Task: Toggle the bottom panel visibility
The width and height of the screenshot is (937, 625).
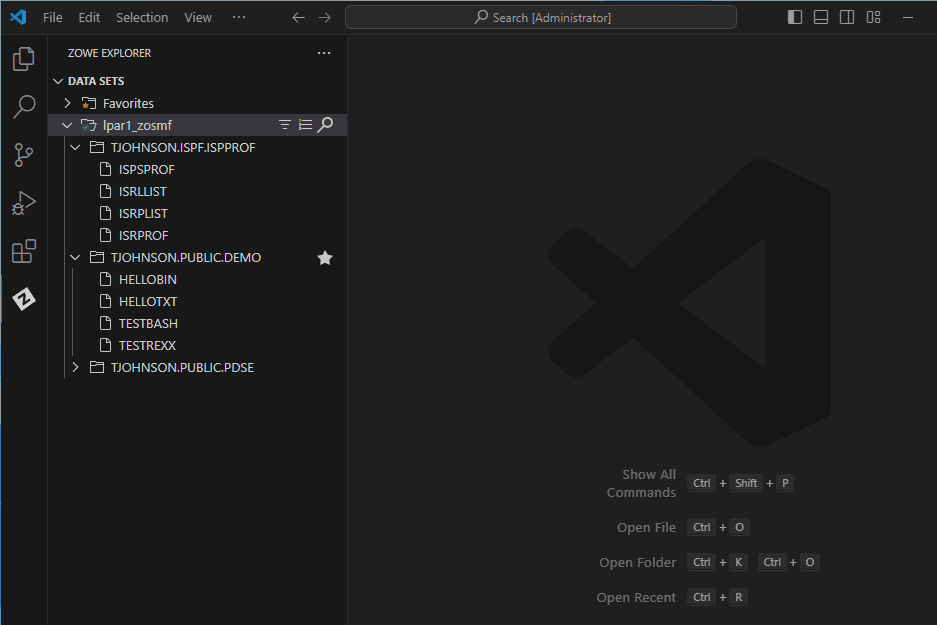Action: coord(821,17)
